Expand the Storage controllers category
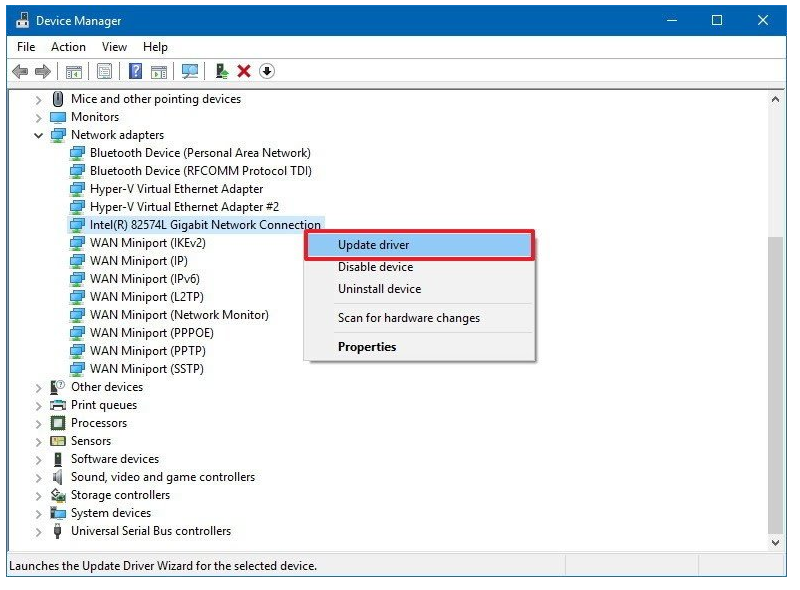Image resolution: width=800 pixels, height=590 pixels. click(39, 496)
